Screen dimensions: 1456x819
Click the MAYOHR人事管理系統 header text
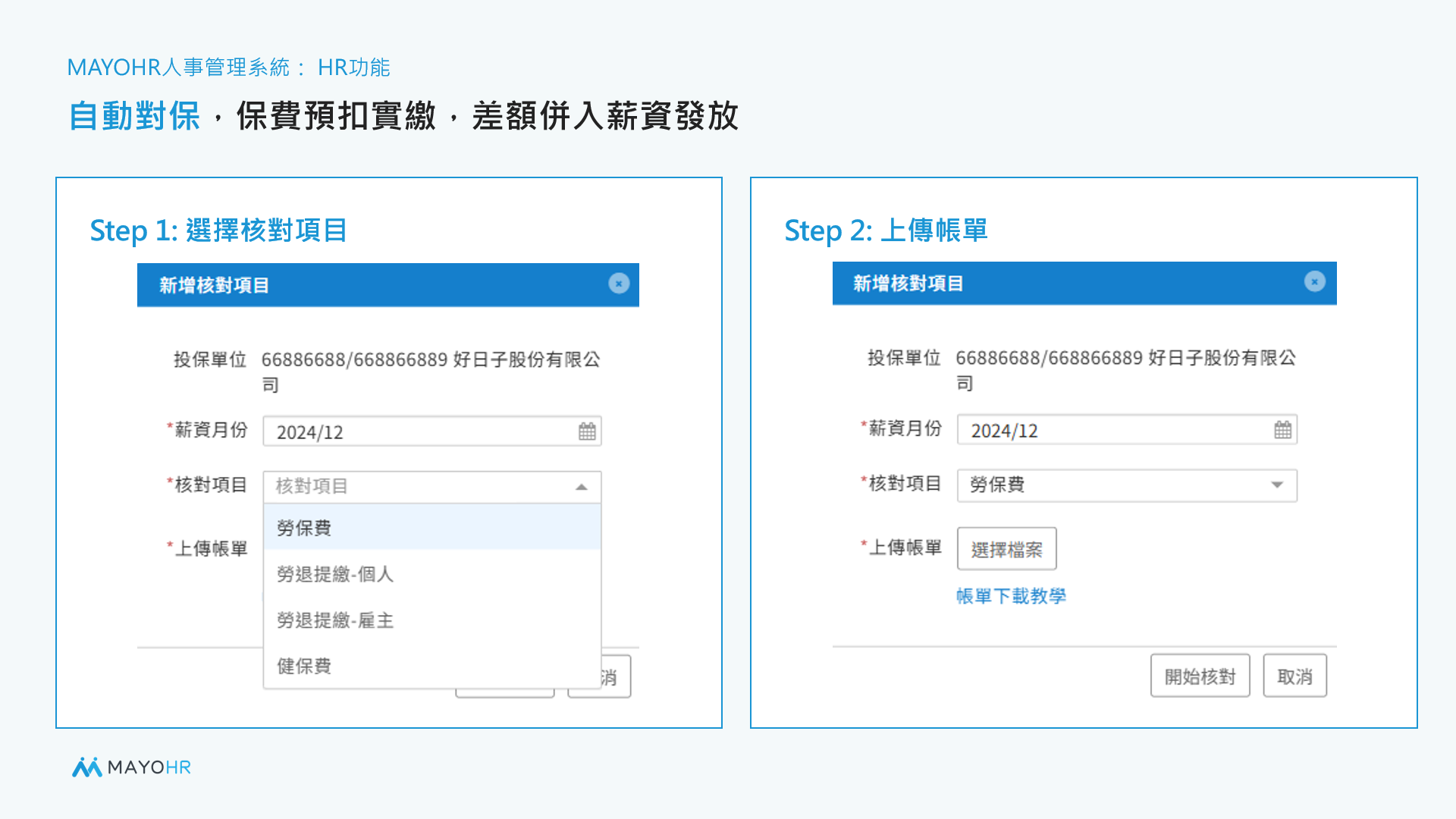(x=228, y=67)
